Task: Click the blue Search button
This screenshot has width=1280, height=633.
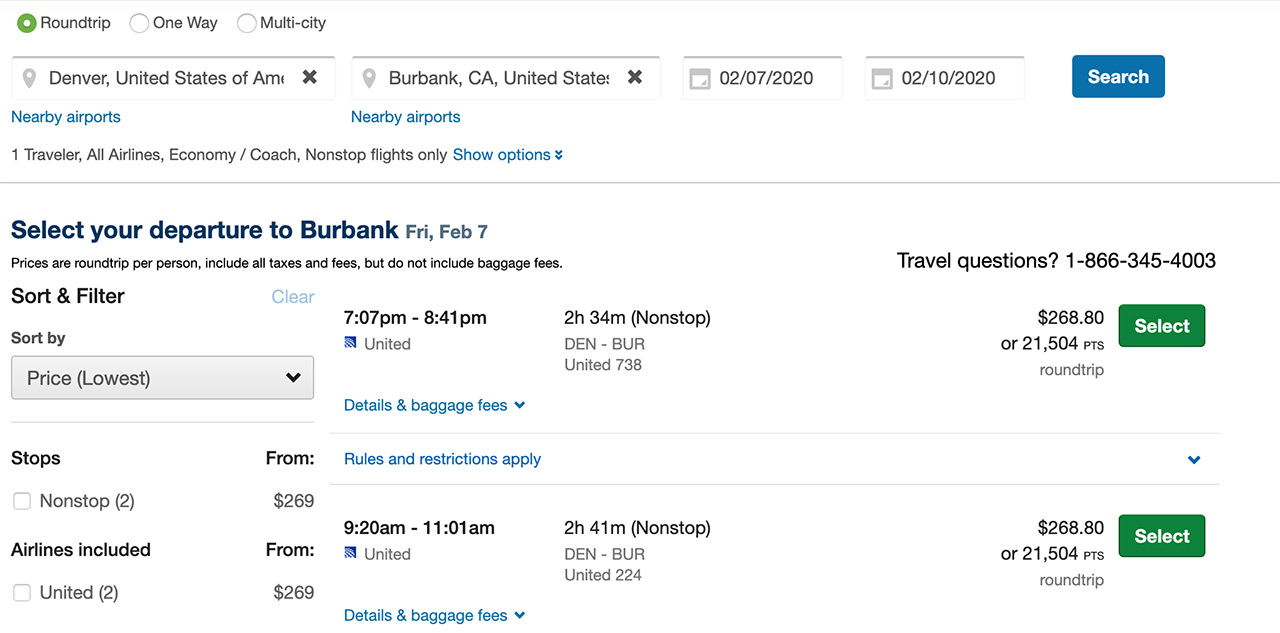Action: coord(1118,76)
